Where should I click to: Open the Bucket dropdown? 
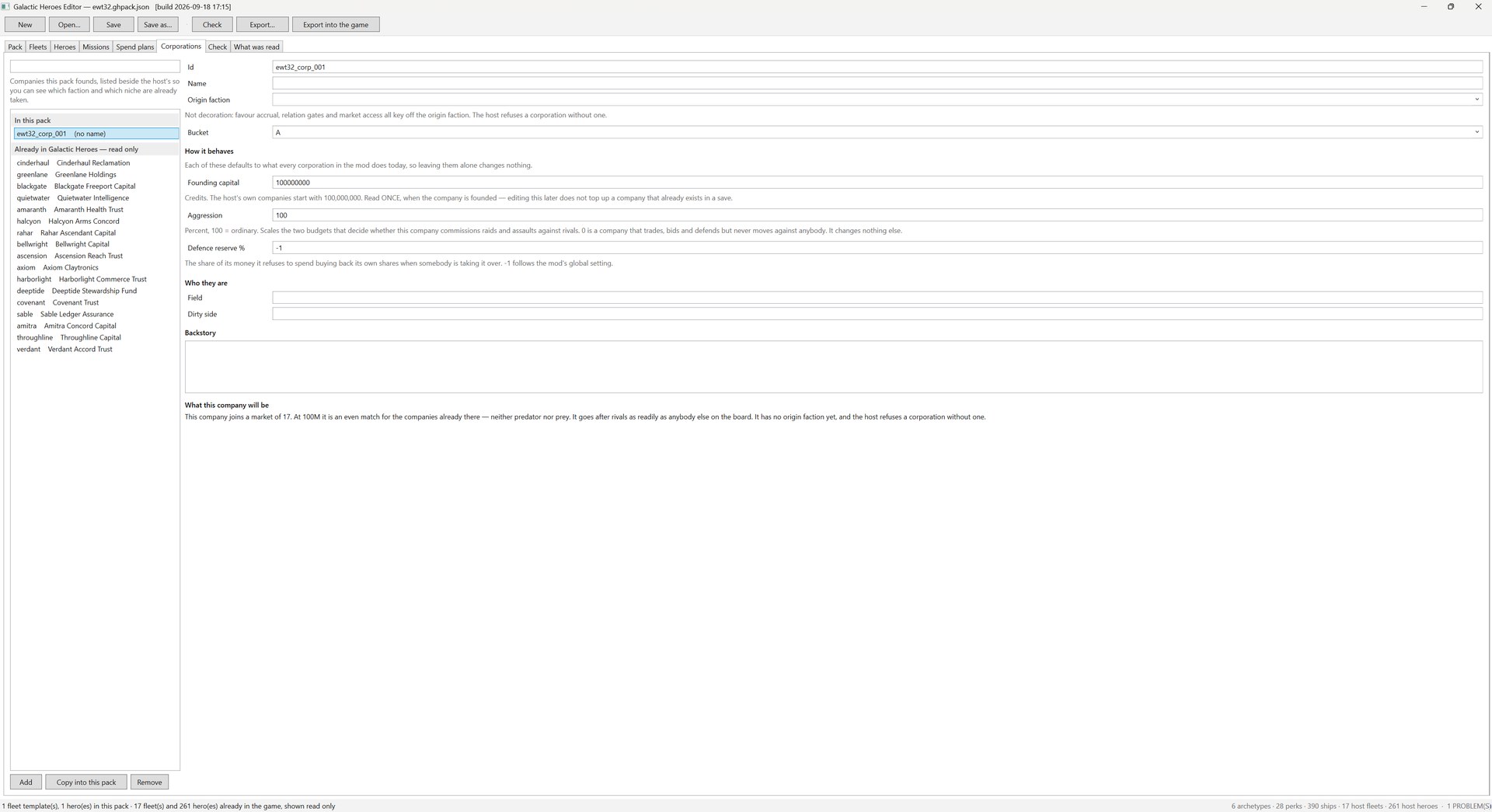[877, 132]
